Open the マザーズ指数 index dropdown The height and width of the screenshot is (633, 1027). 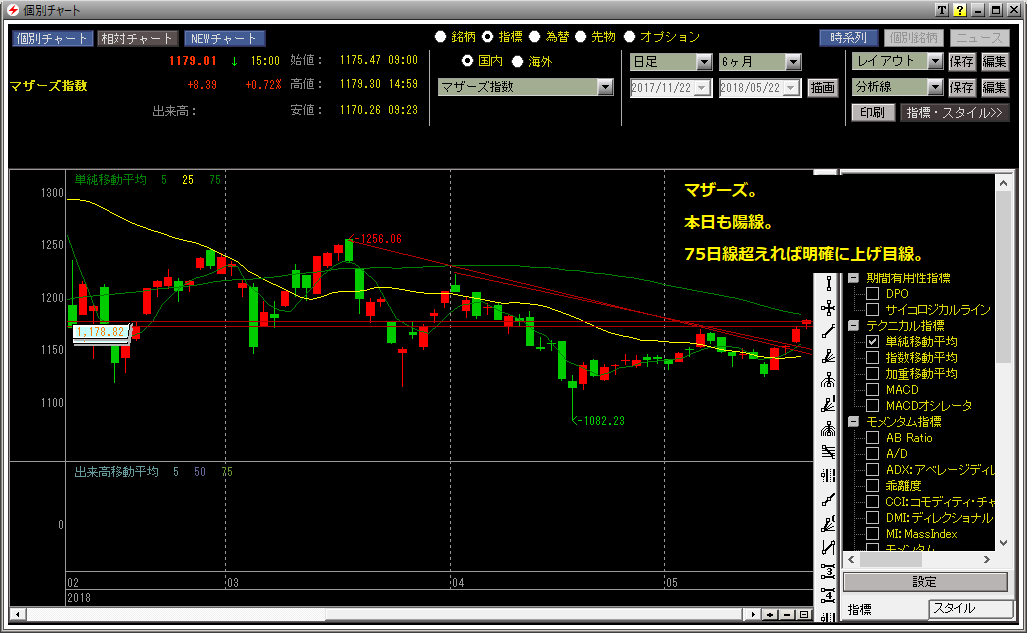(605, 86)
